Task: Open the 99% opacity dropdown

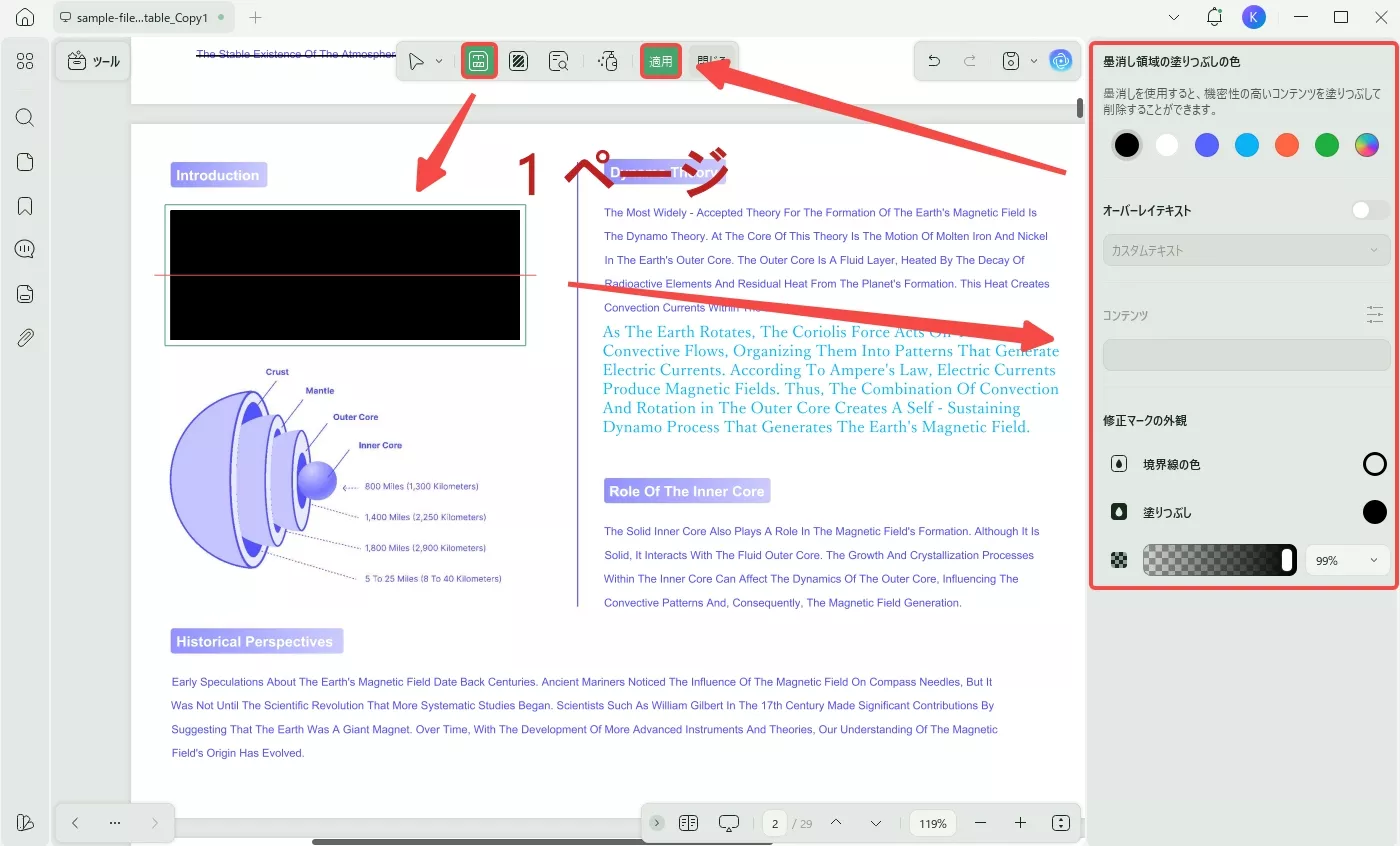Action: coord(1347,561)
